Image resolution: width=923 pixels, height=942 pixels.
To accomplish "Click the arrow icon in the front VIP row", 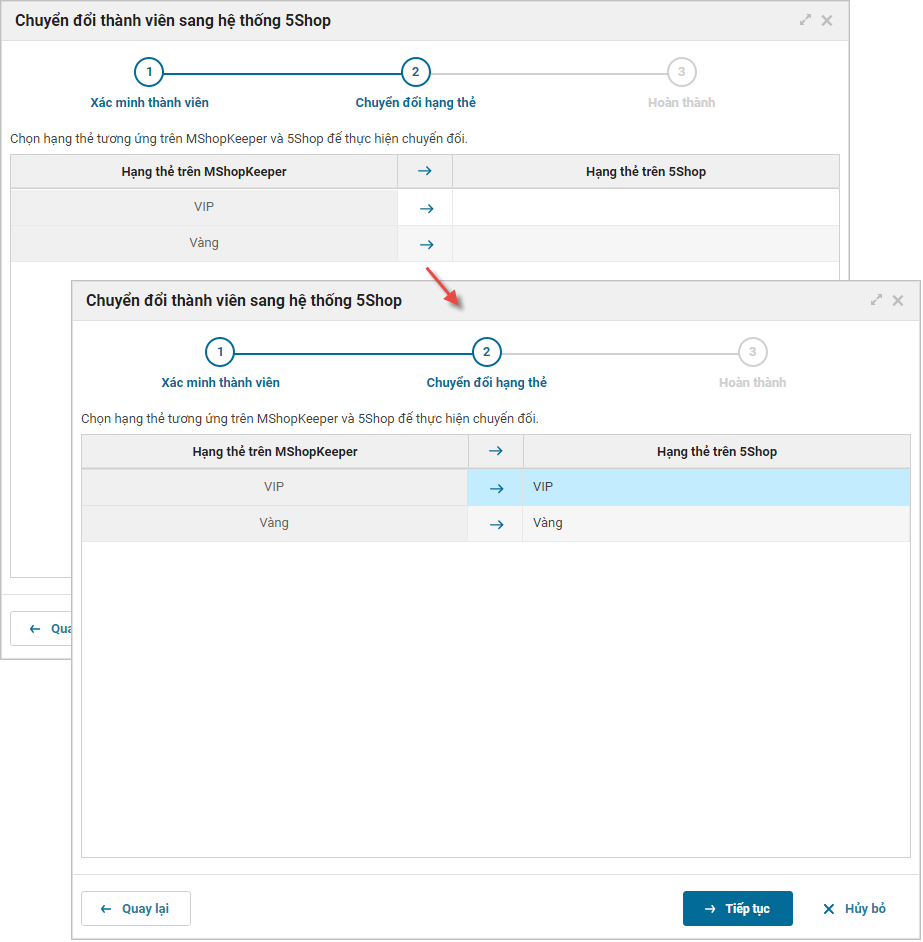I will [x=496, y=489].
